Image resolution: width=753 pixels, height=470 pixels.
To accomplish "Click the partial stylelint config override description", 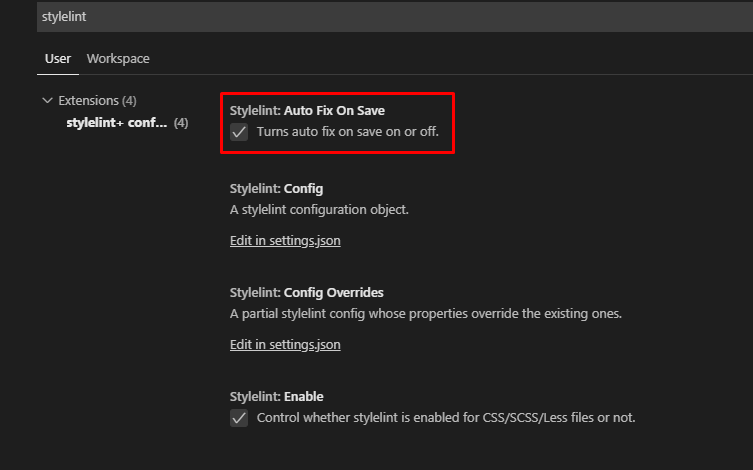I will coord(426,313).
